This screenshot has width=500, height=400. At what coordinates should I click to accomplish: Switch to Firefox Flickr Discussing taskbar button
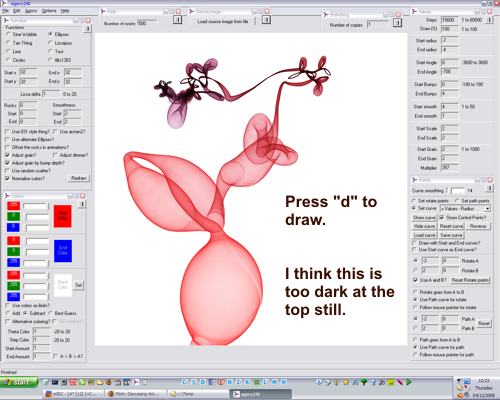[x=136, y=394]
